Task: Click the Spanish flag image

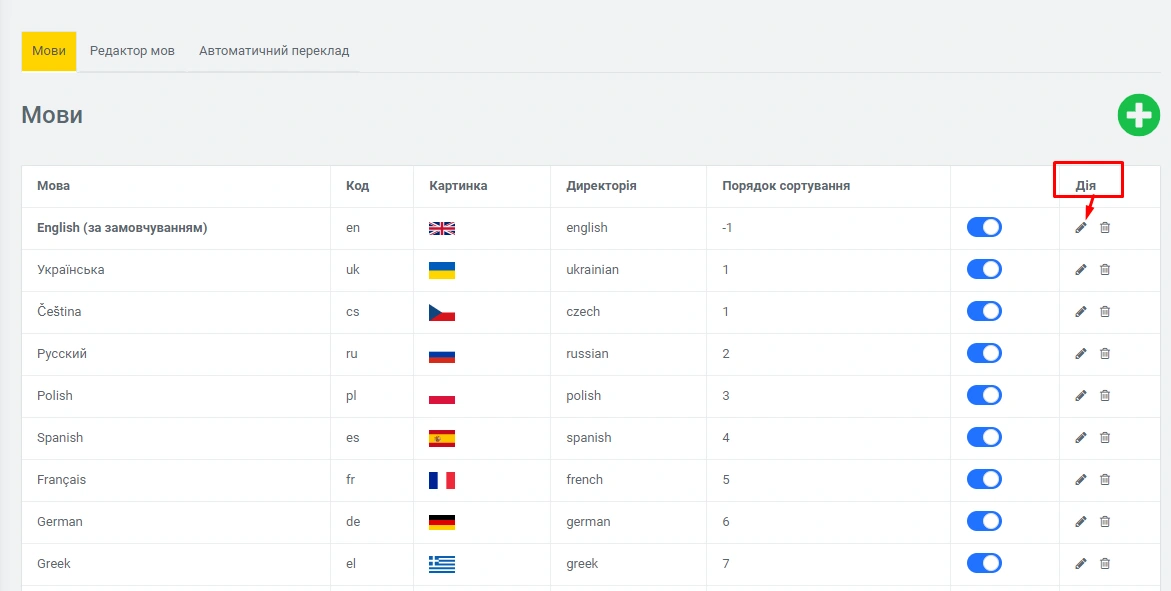Action: tap(441, 438)
